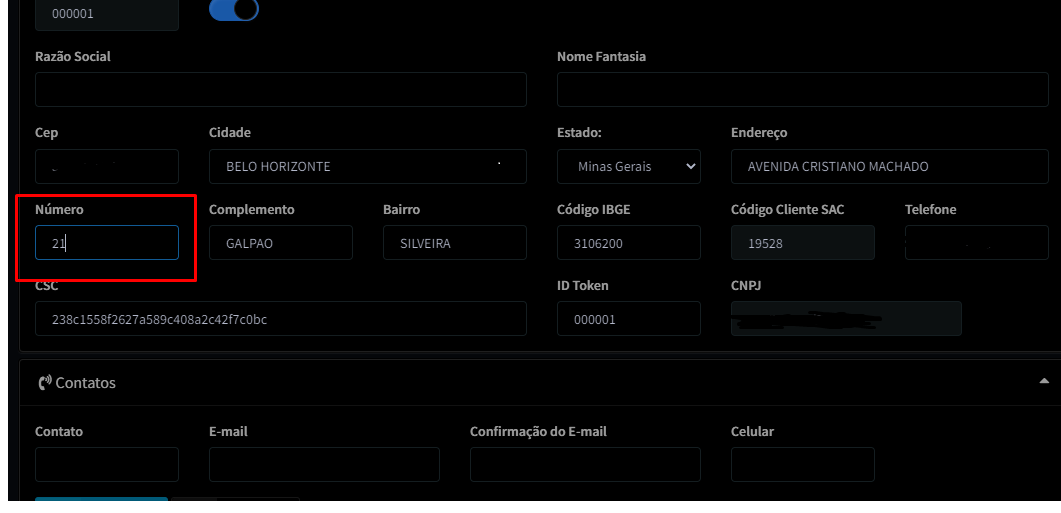Image resolution: width=1061 pixels, height=513 pixels.
Task: Click the ID Token field 000001
Action: coord(629,319)
